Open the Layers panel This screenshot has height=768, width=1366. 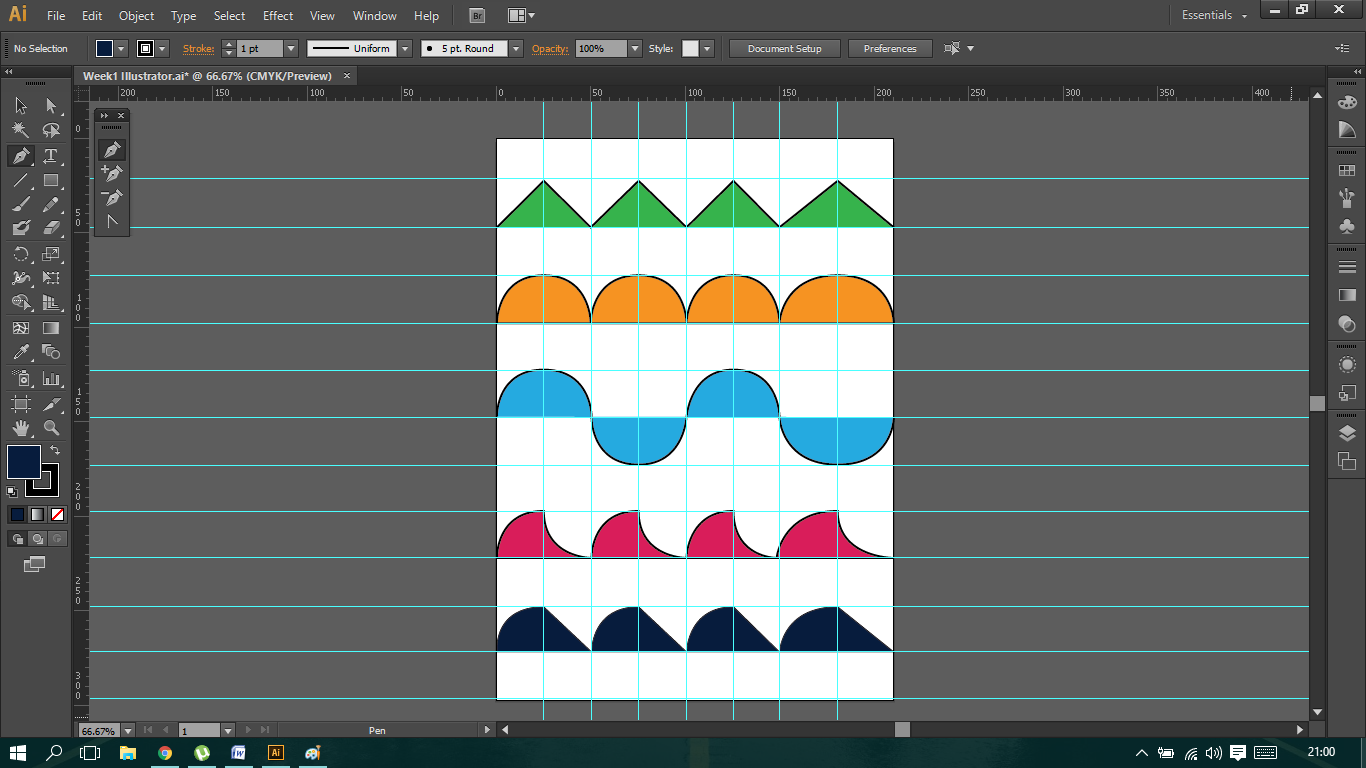click(1347, 433)
